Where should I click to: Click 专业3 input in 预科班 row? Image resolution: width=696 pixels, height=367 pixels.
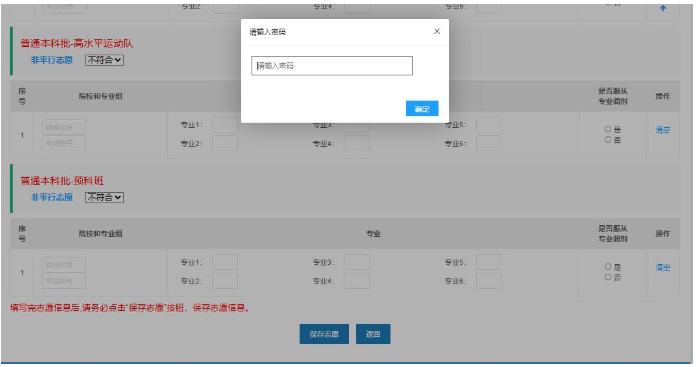click(x=357, y=262)
